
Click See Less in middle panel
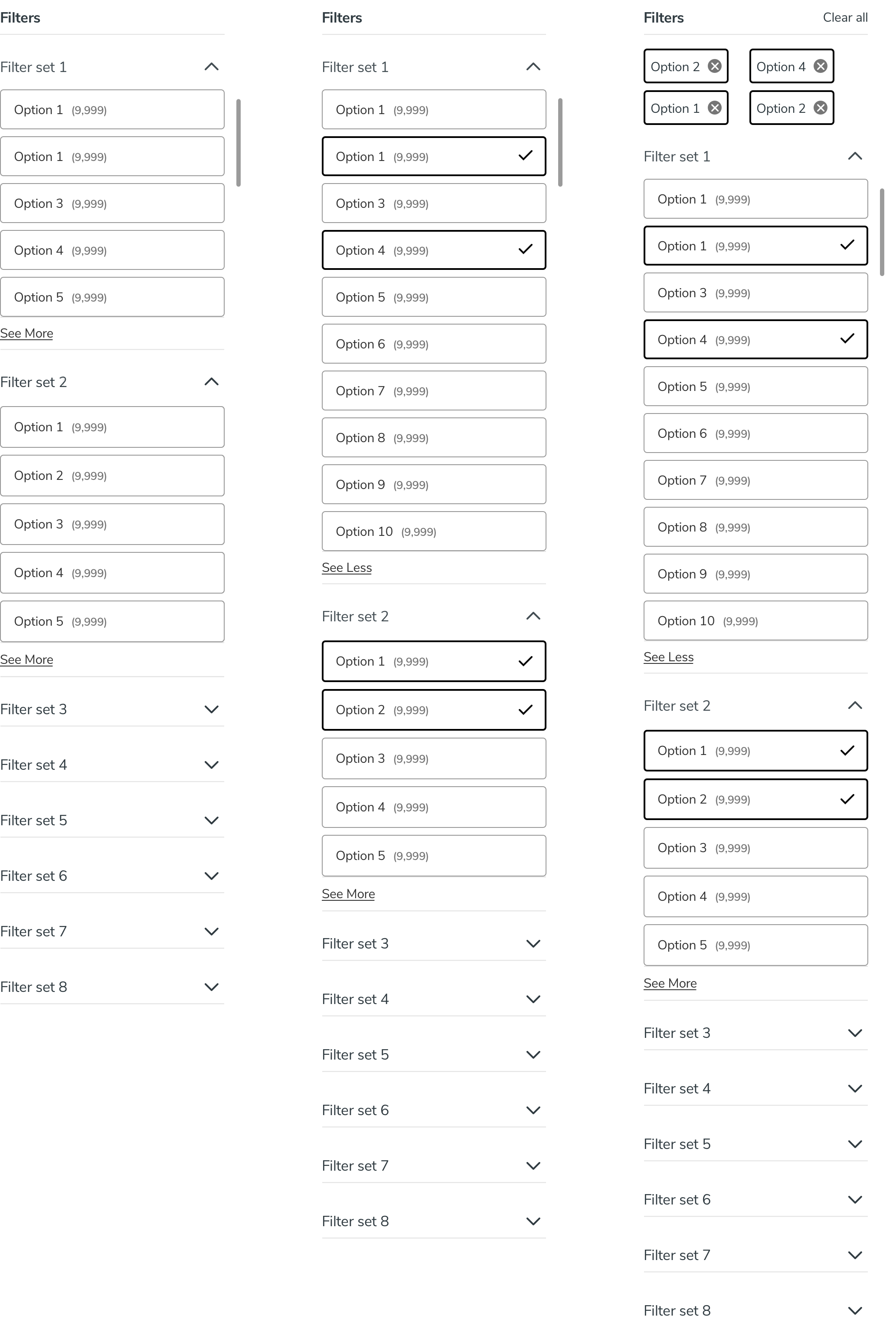347,568
